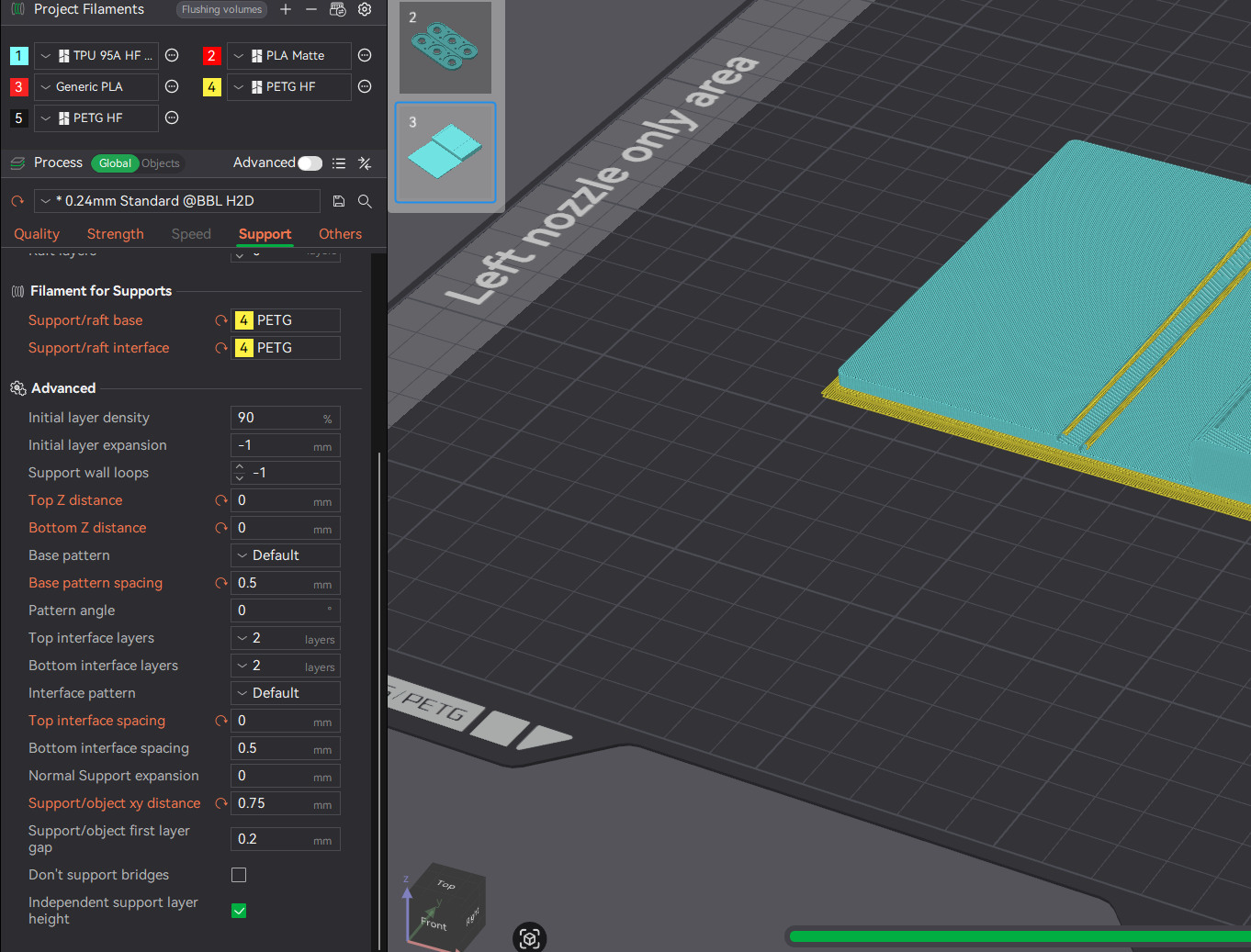Select the Support tab

point(265,234)
